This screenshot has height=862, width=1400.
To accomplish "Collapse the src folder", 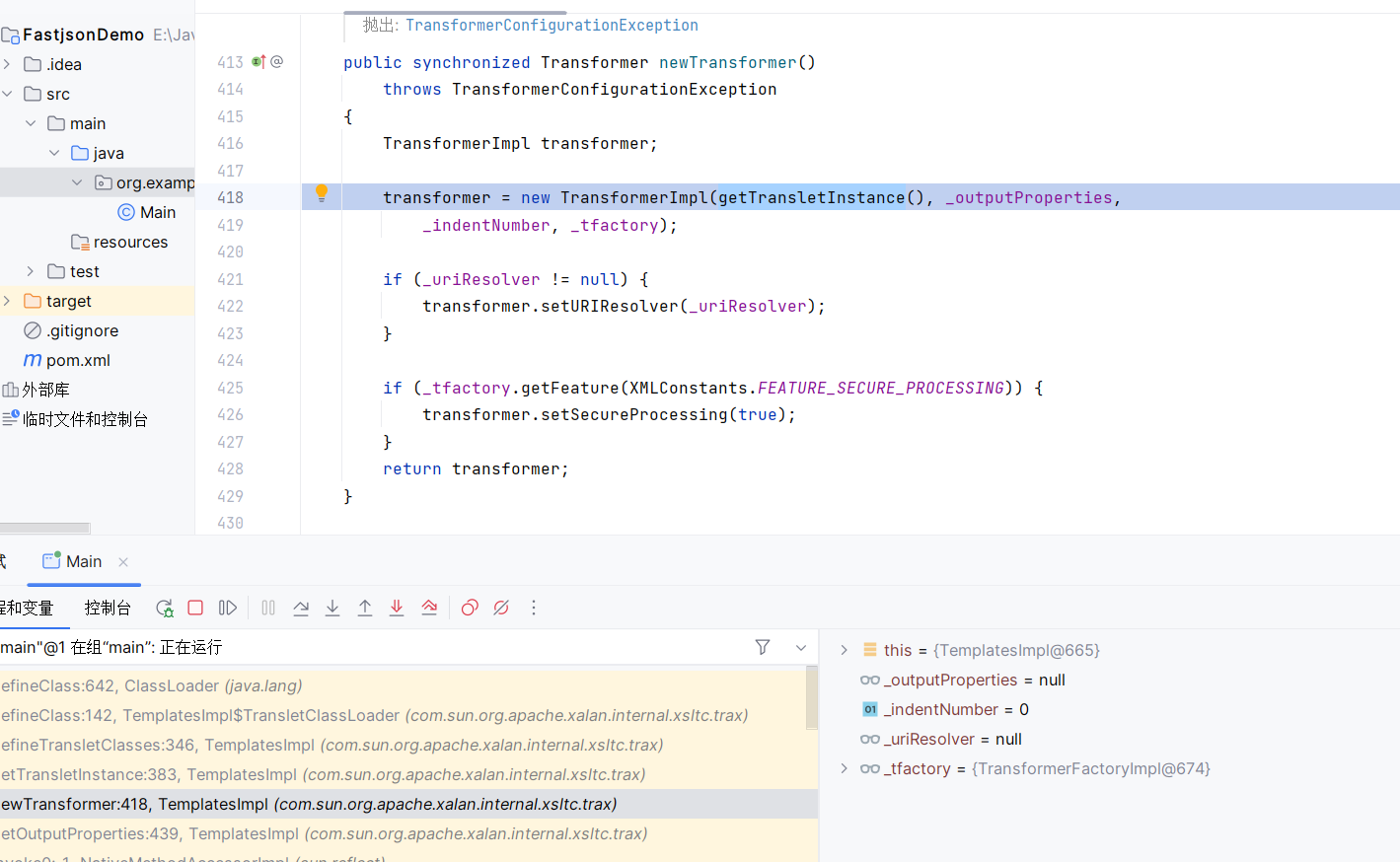I will [x=7, y=94].
